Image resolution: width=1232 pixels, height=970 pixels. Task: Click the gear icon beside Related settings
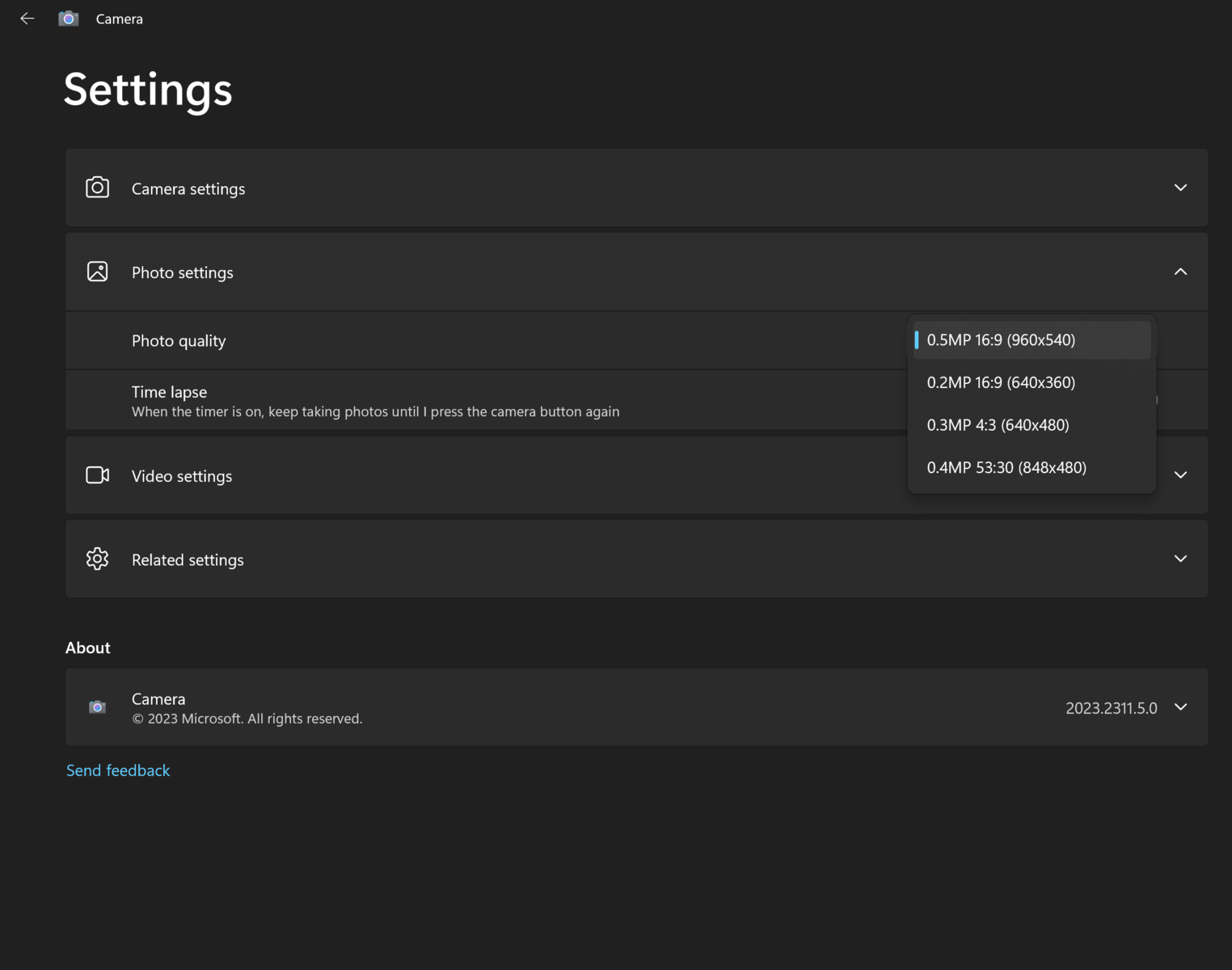coord(97,559)
